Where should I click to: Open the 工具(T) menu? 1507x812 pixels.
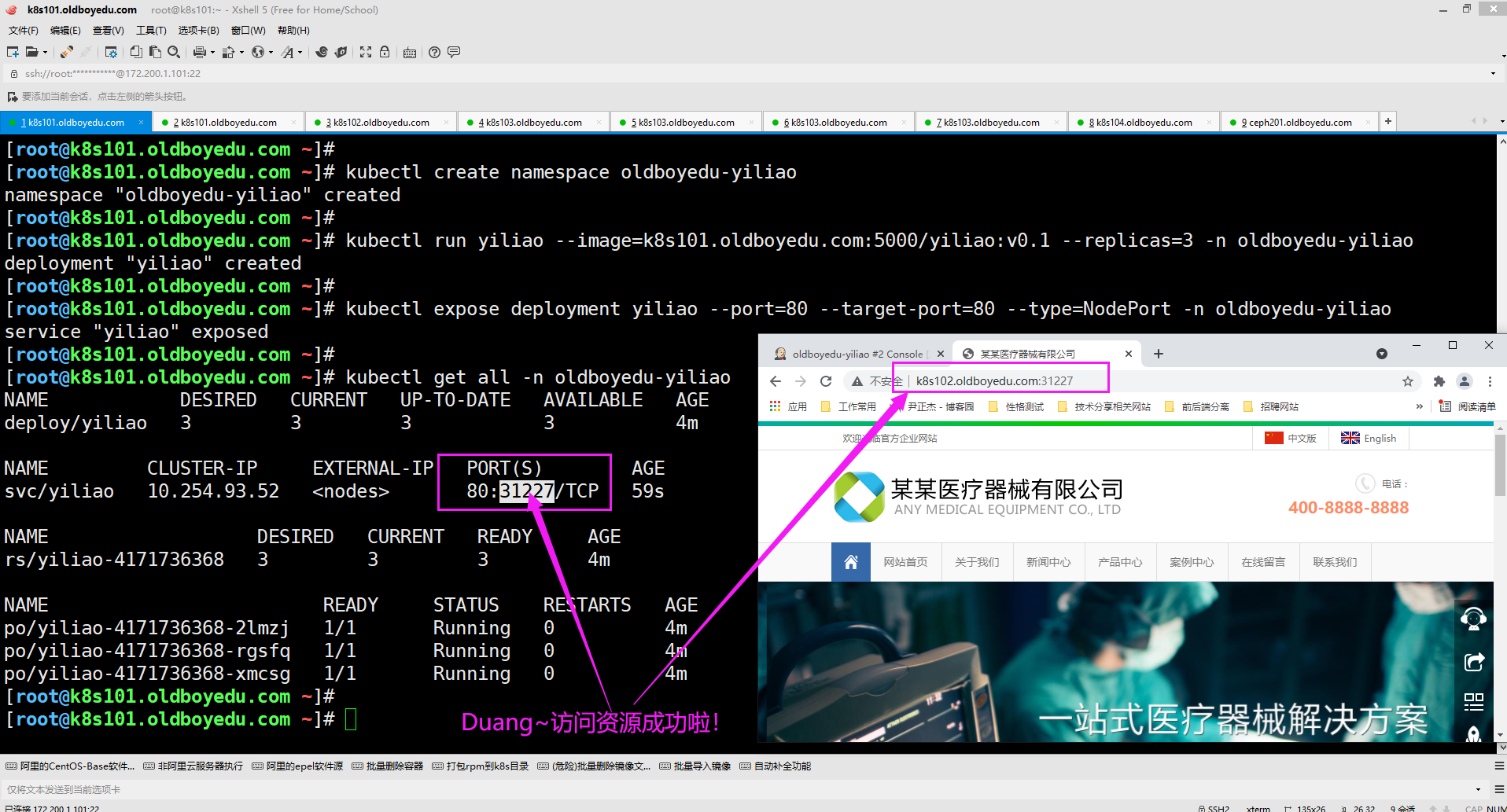151,31
